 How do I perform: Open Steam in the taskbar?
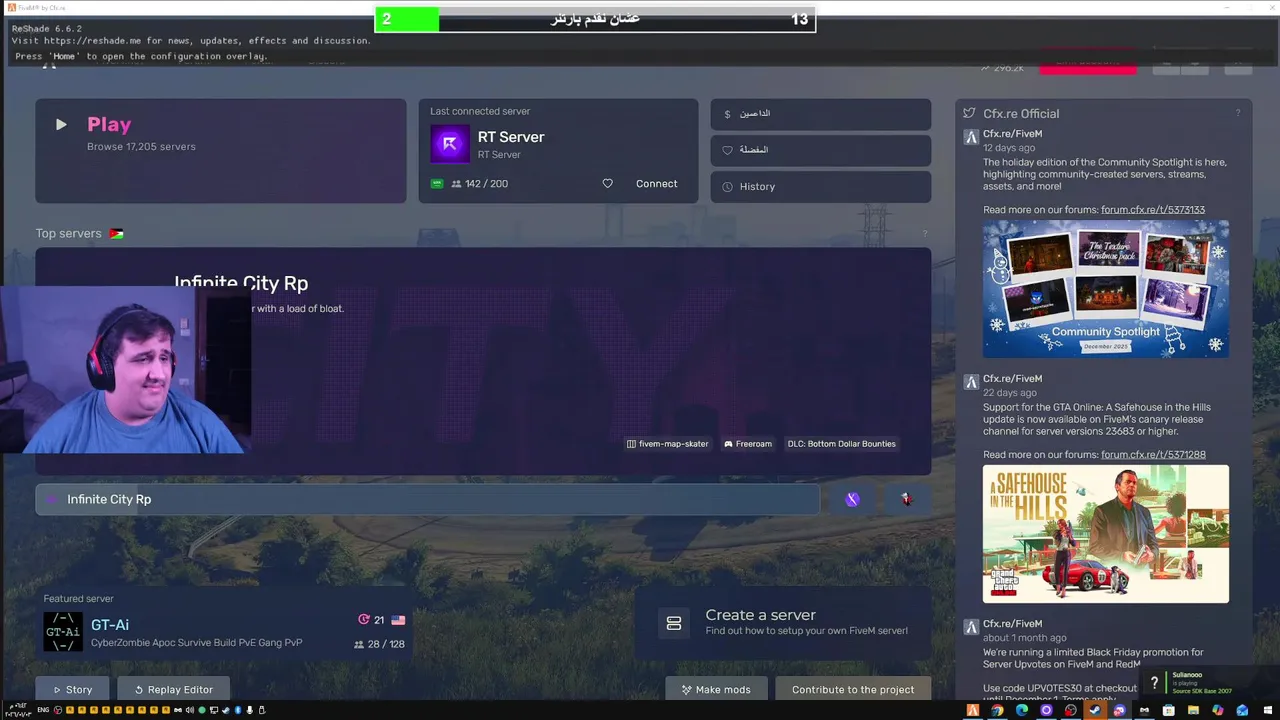coord(1095,710)
